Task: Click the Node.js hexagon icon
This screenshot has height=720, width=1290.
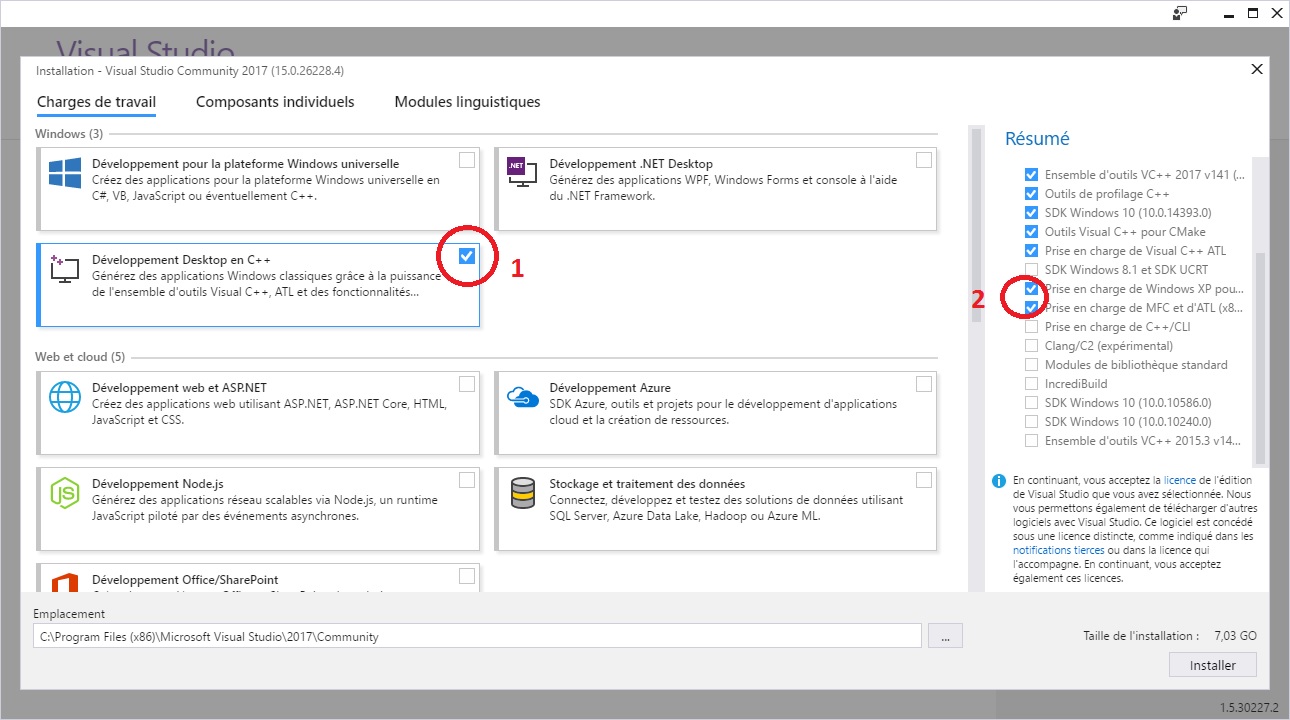Action: [65, 493]
